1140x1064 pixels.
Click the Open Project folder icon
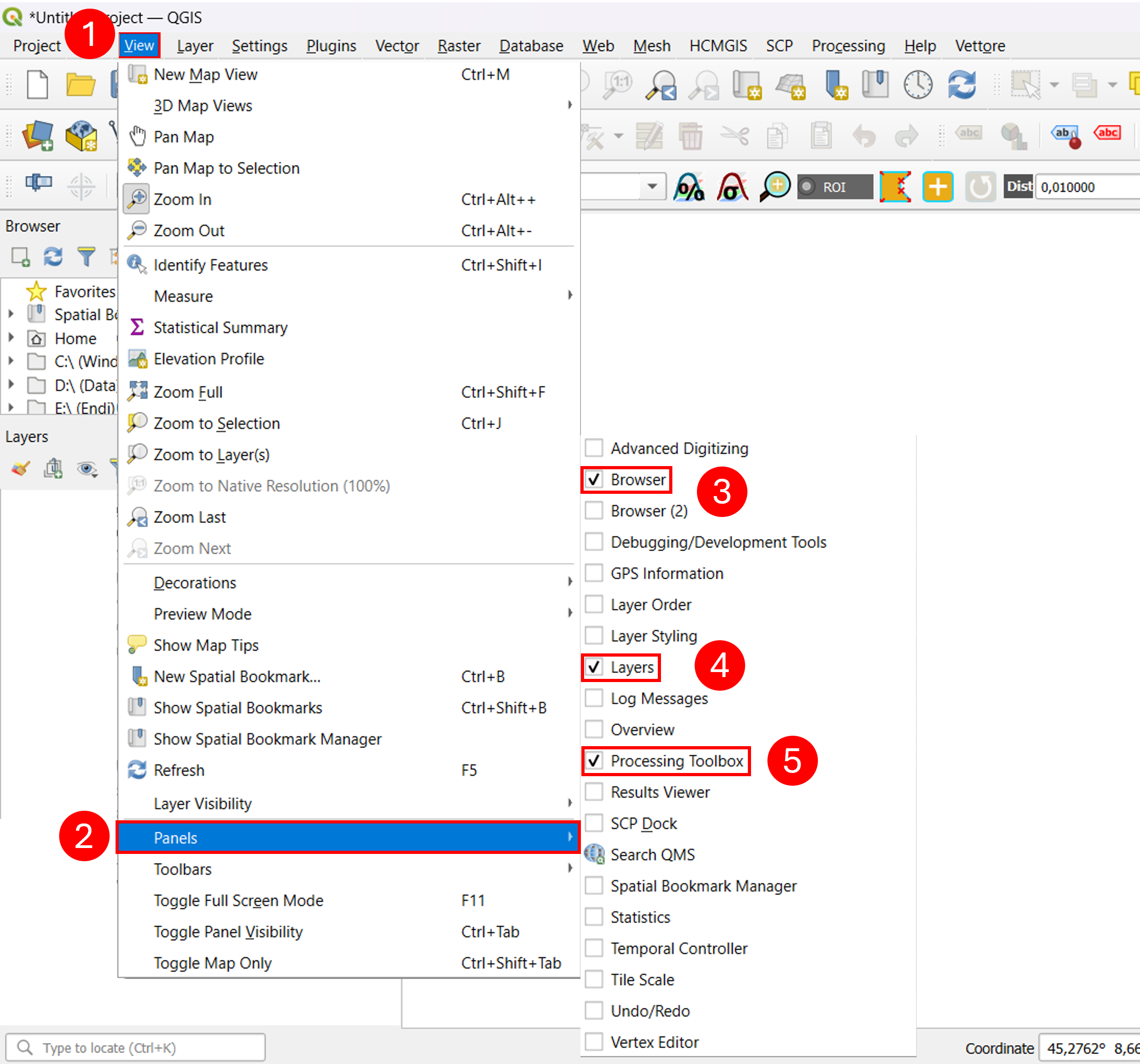pos(80,85)
